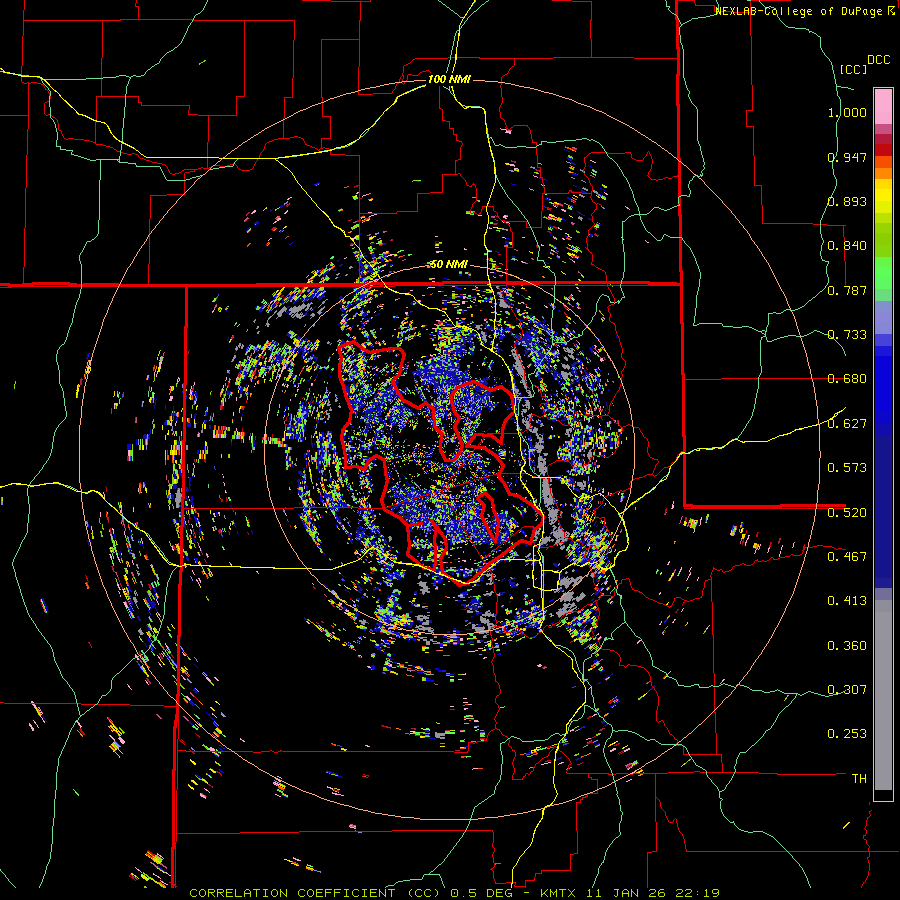
Task: Click the 50 NMI range ring label
Action: 449,265
